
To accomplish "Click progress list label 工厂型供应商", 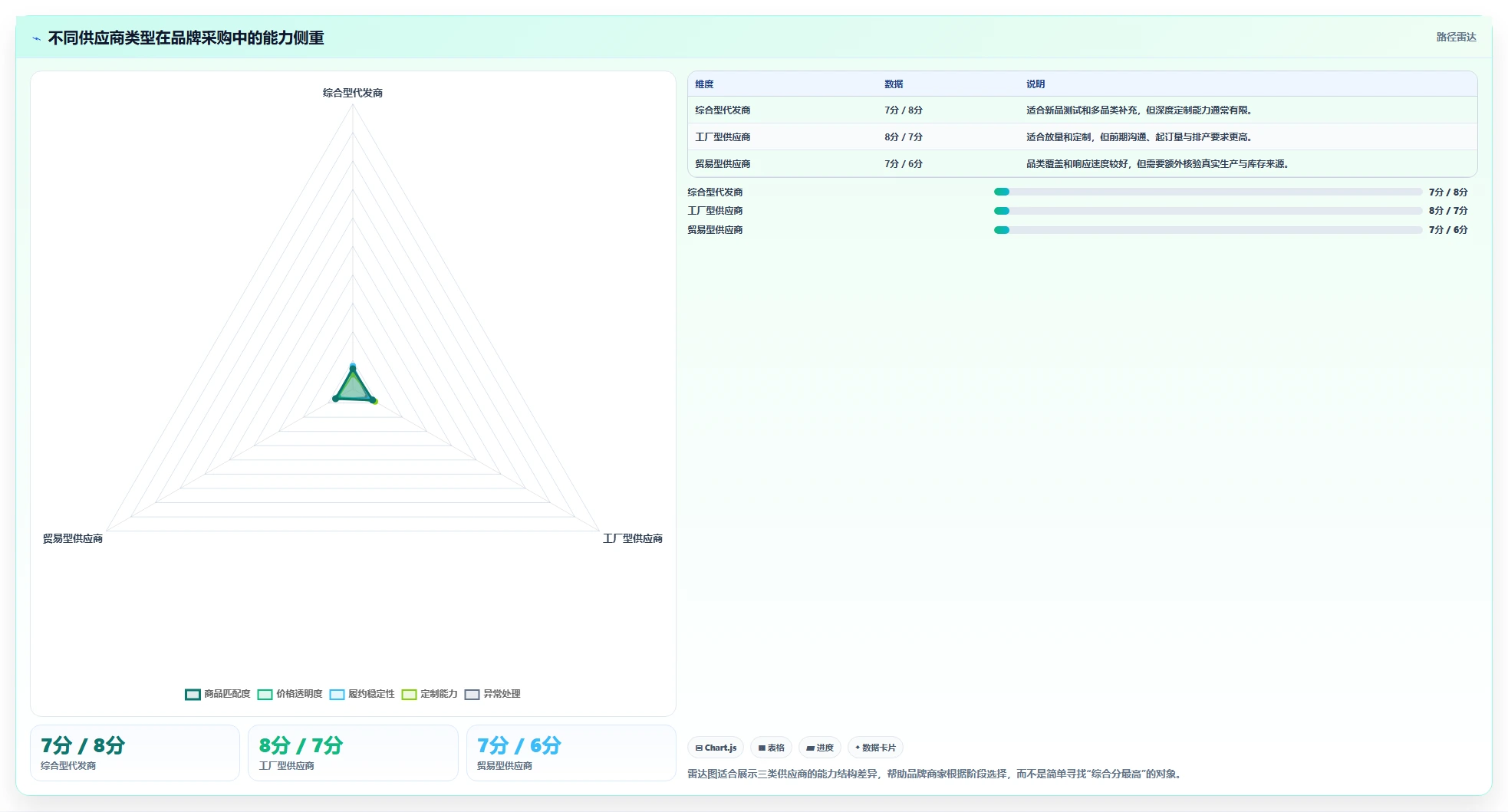I will pyautogui.click(x=715, y=211).
